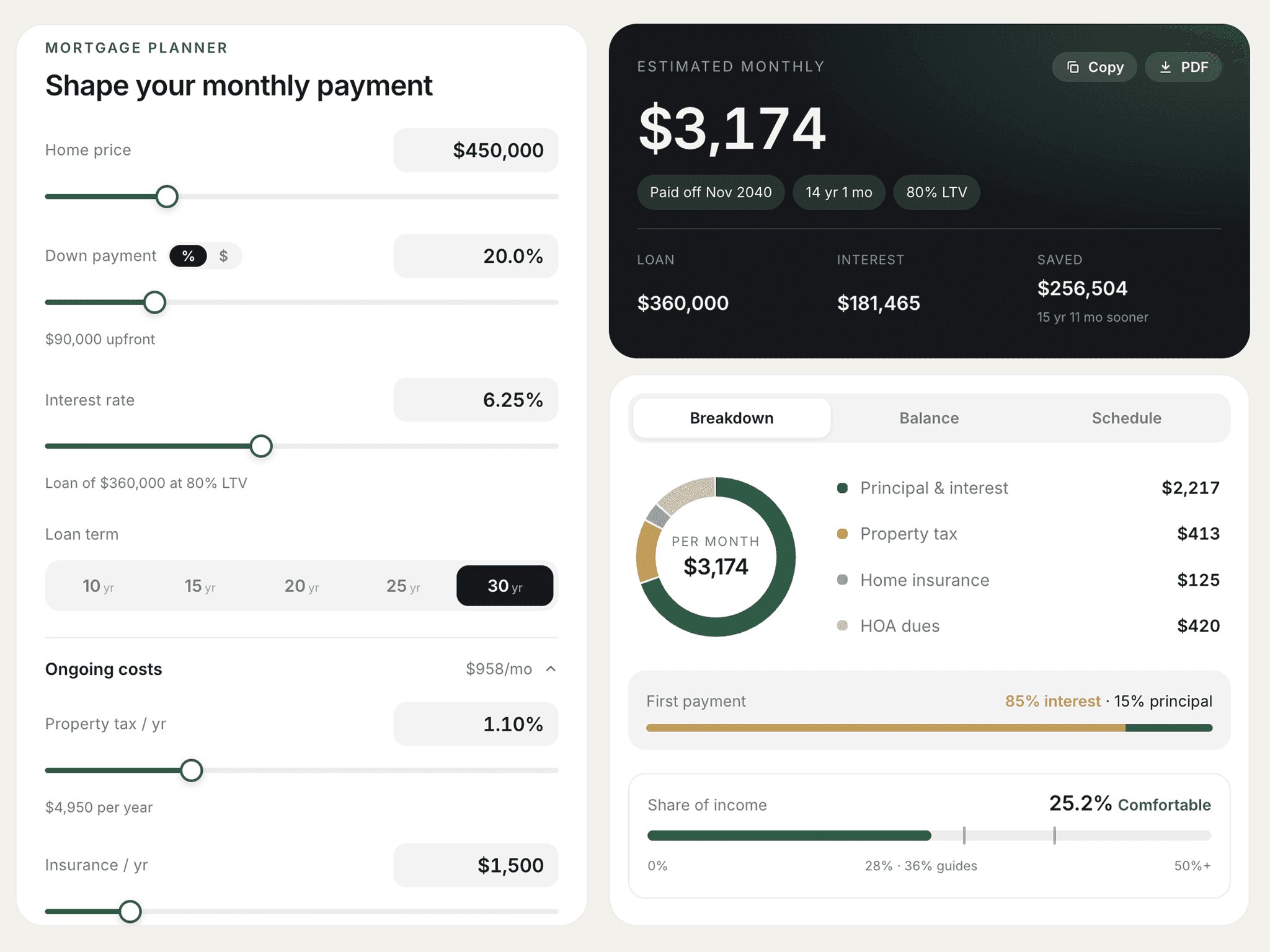Screen dimensions: 1270x952
Task: Click the $256,504 saved value
Action: coord(1082,288)
